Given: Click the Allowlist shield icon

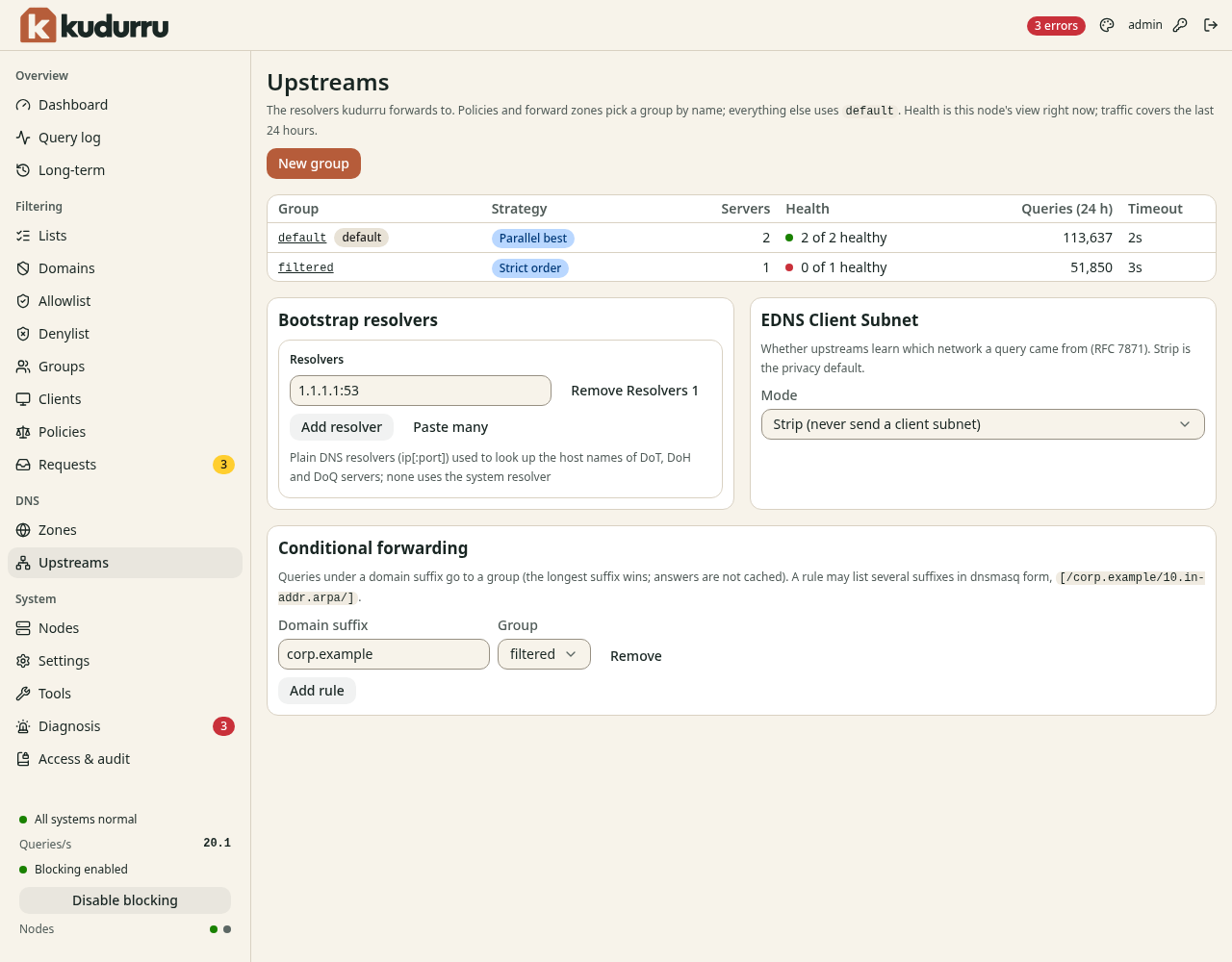Looking at the screenshot, I should (23, 301).
